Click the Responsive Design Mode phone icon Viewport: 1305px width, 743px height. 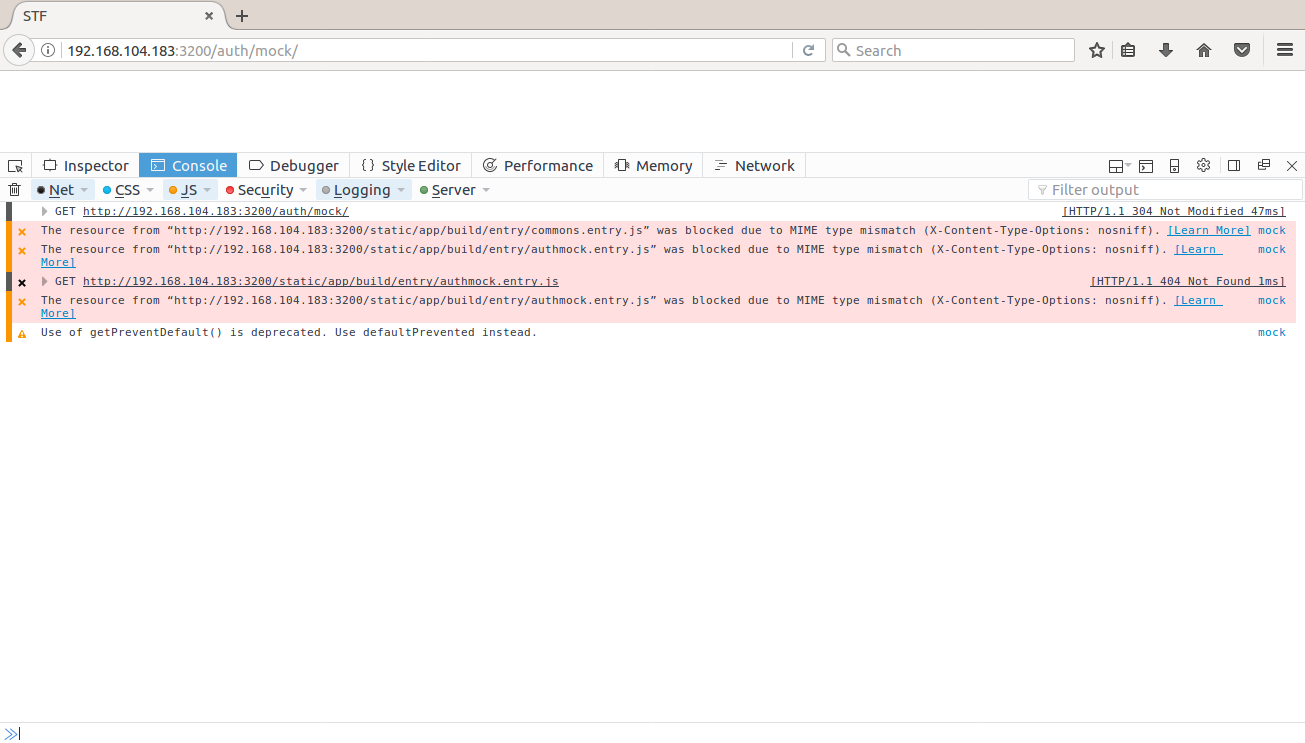[1174, 165]
